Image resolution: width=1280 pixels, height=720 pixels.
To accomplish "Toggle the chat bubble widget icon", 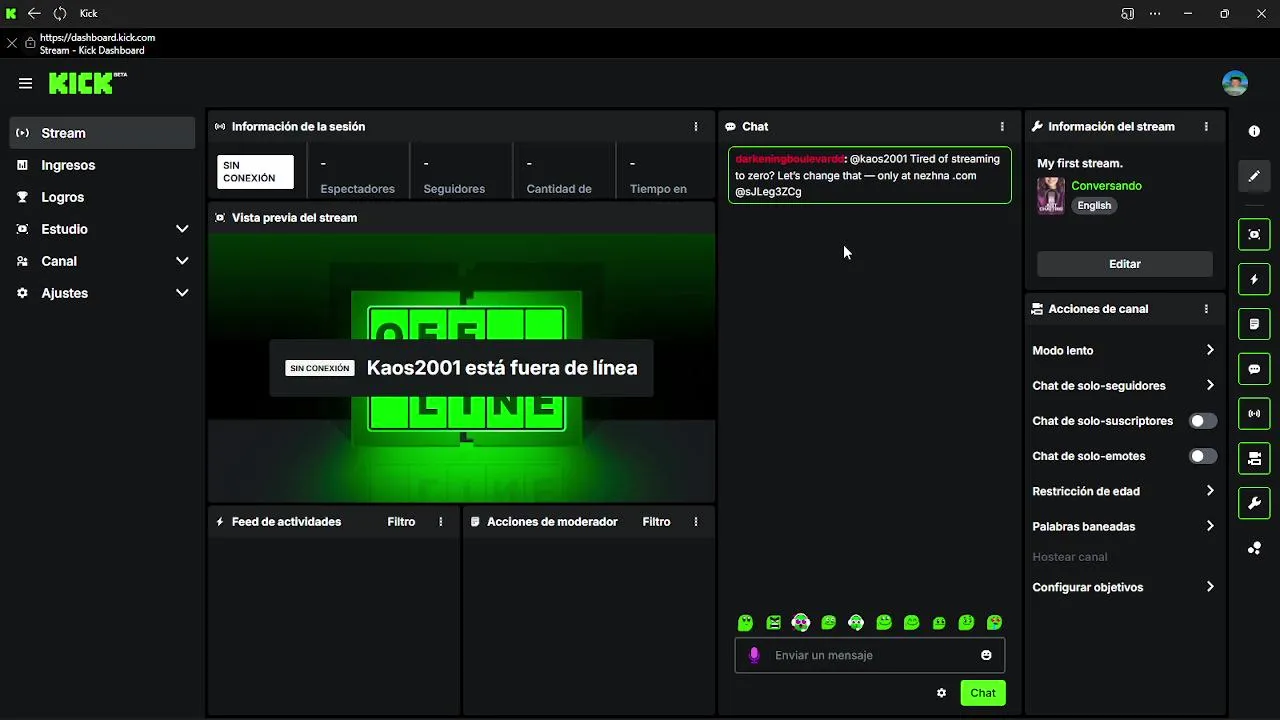I will tap(1254, 369).
